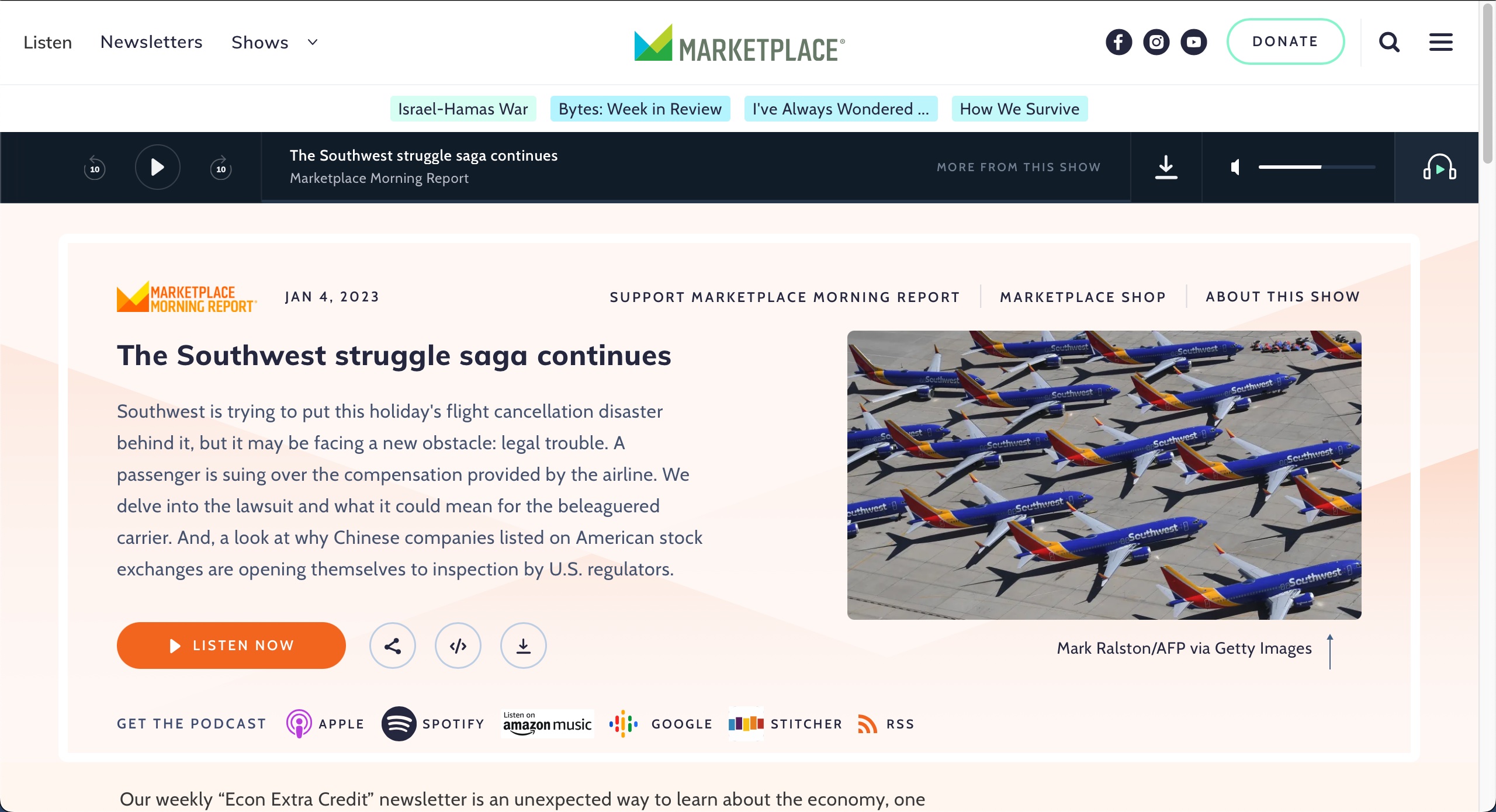Start episode with Listen Now button
1496x812 pixels.
[231, 646]
